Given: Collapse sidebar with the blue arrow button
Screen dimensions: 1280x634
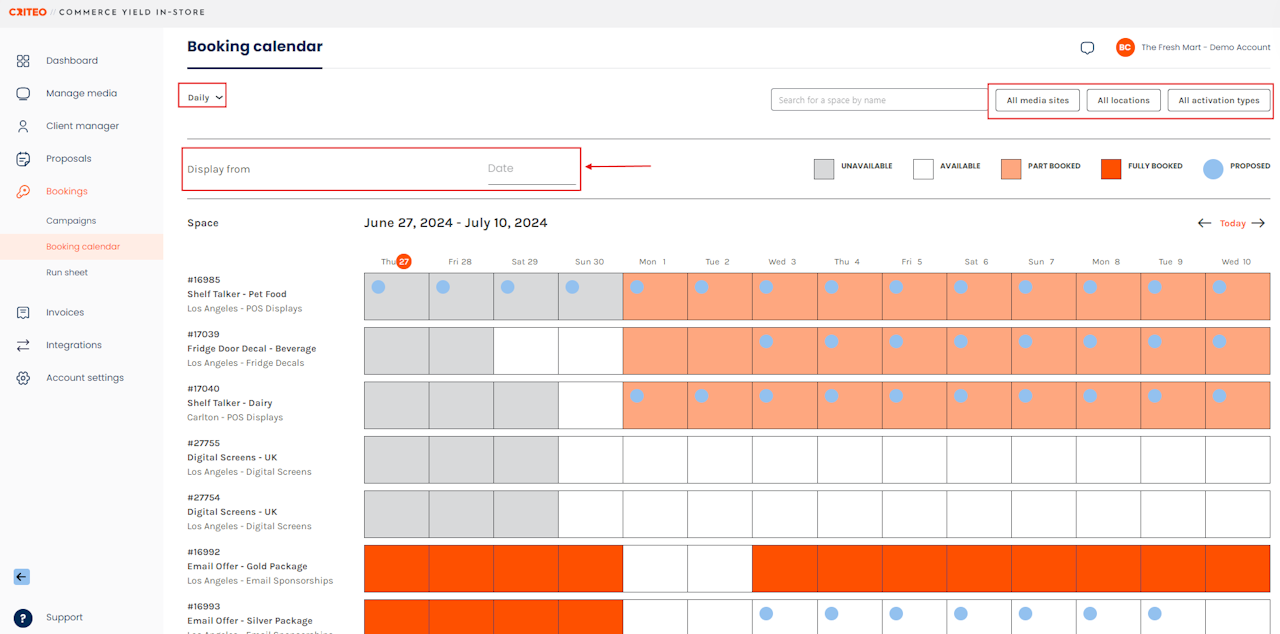Looking at the screenshot, I should click(x=22, y=576).
